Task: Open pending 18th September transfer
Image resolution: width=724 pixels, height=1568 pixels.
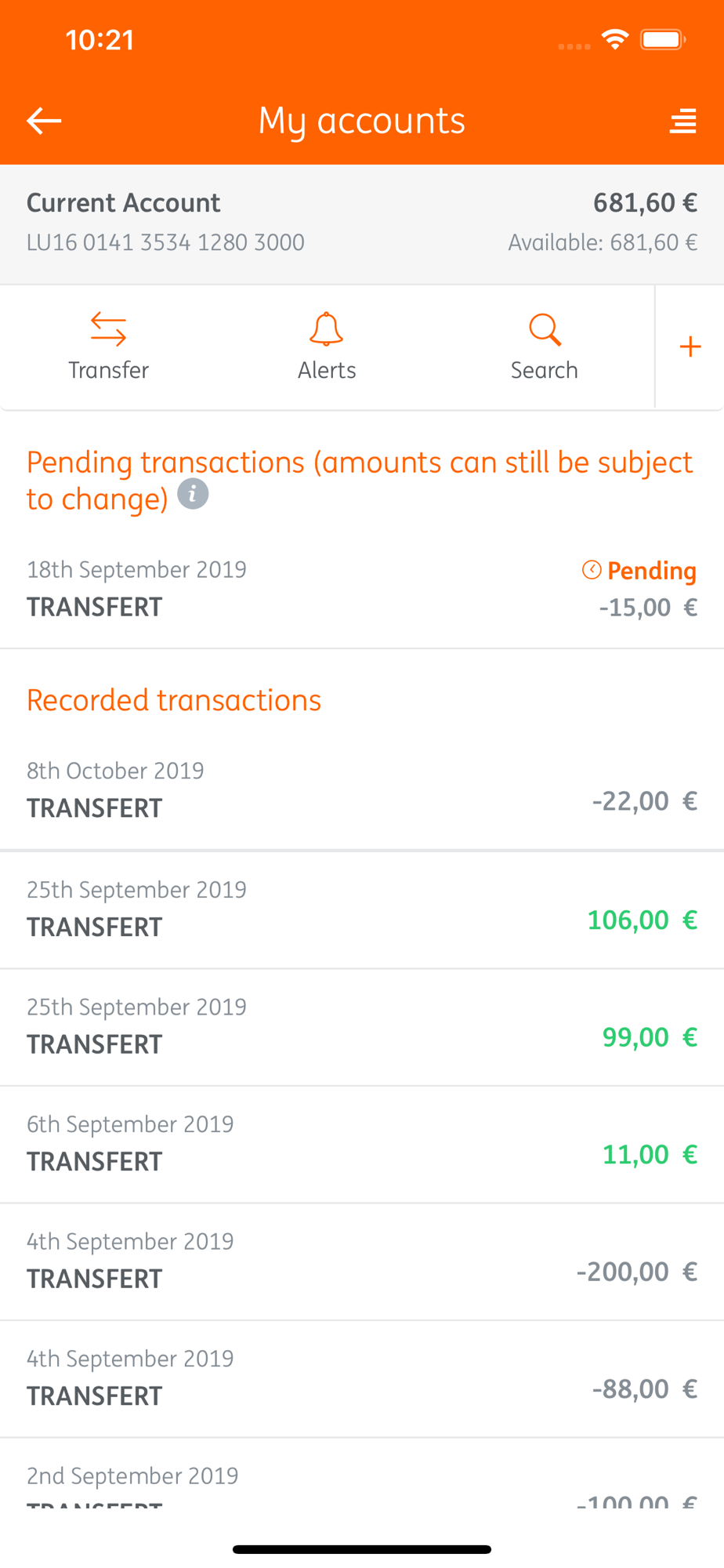Action: pos(362,589)
